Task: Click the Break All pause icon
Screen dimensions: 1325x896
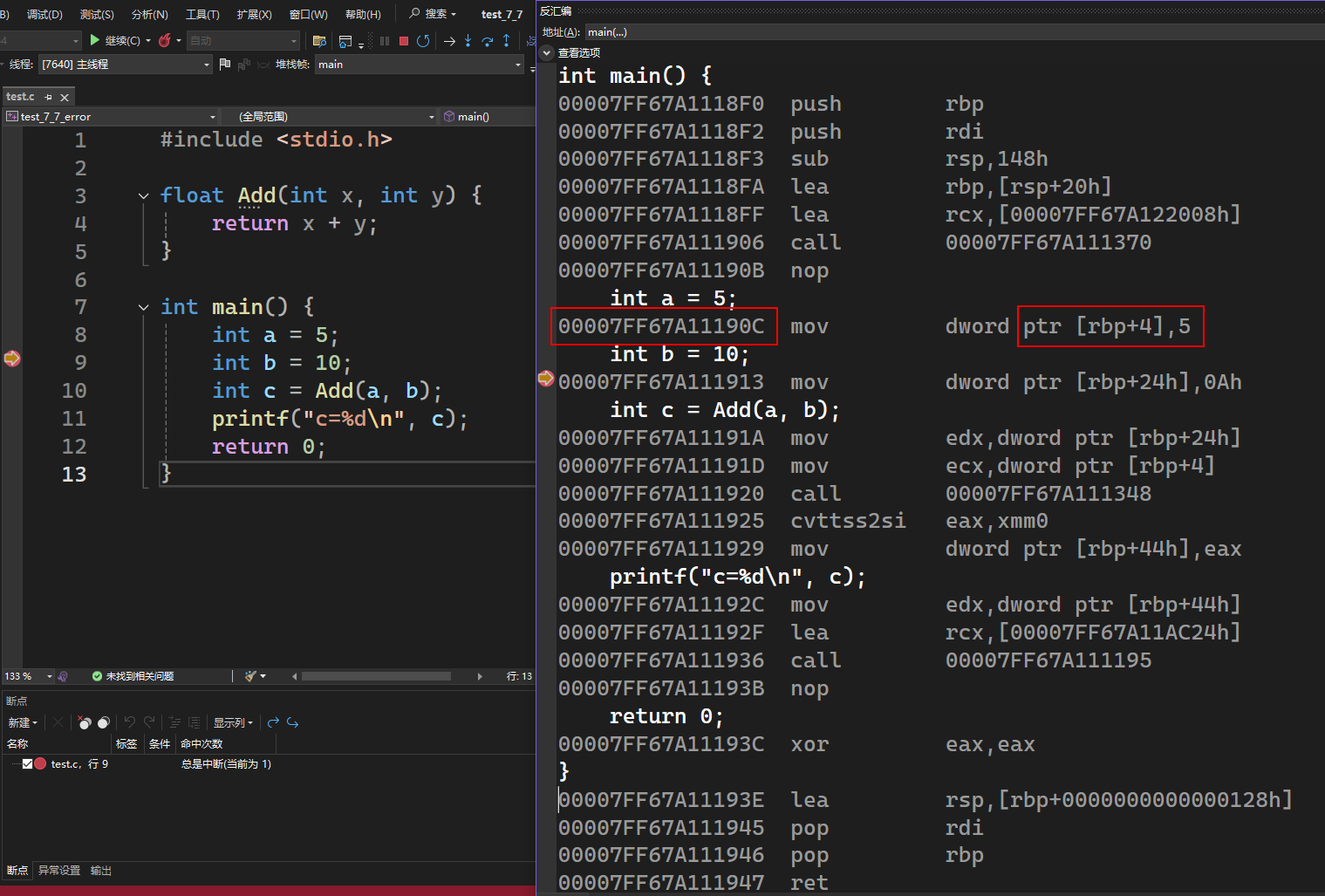Action: (385, 41)
